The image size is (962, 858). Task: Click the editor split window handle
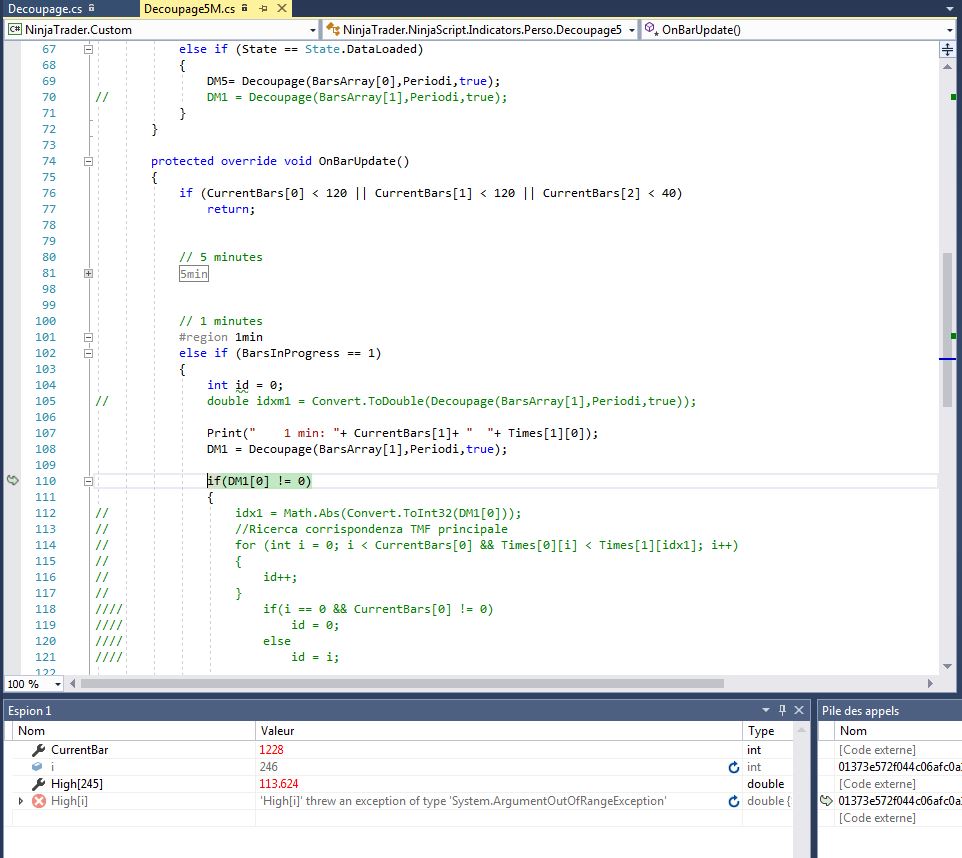[x=948, y=49]
